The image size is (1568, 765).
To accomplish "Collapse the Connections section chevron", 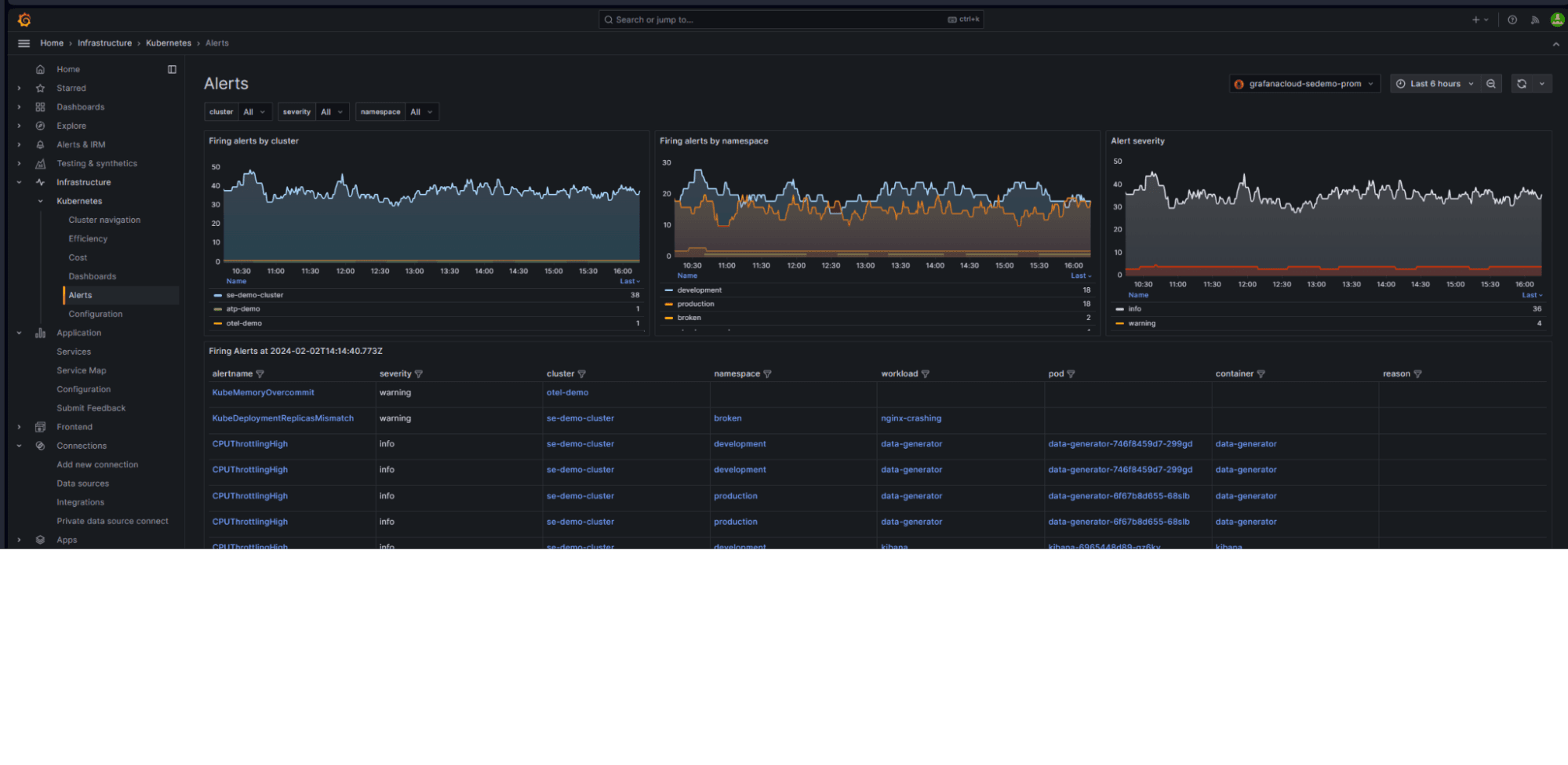I will pos(19,446).
